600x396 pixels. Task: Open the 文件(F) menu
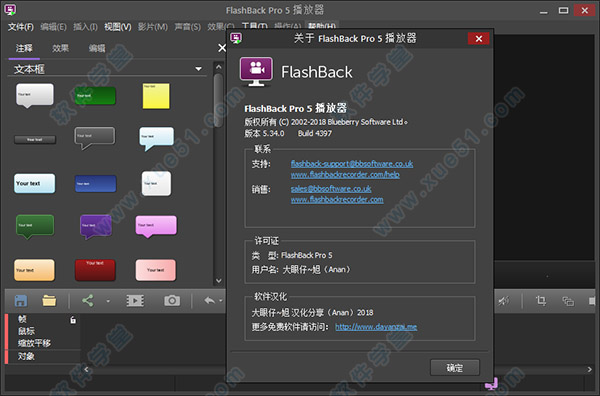click(x=21, y=27)
